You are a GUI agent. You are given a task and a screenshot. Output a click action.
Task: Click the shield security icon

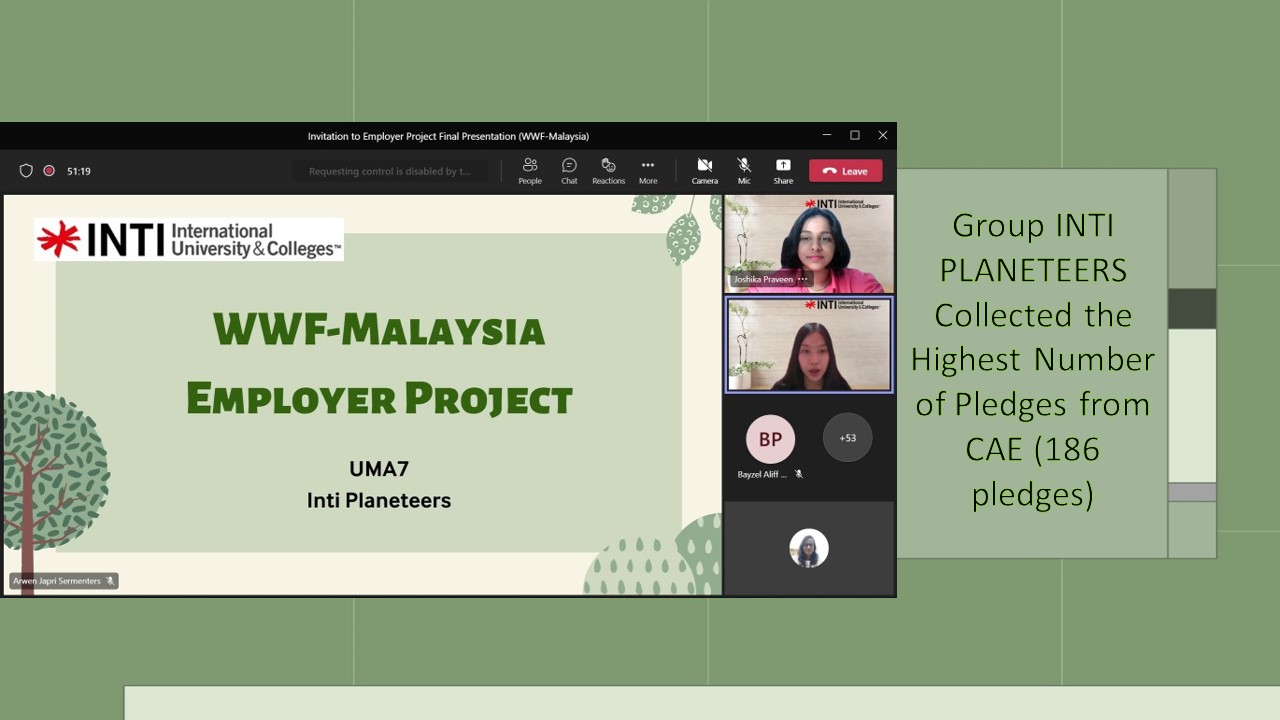click(x=26, y=171)
